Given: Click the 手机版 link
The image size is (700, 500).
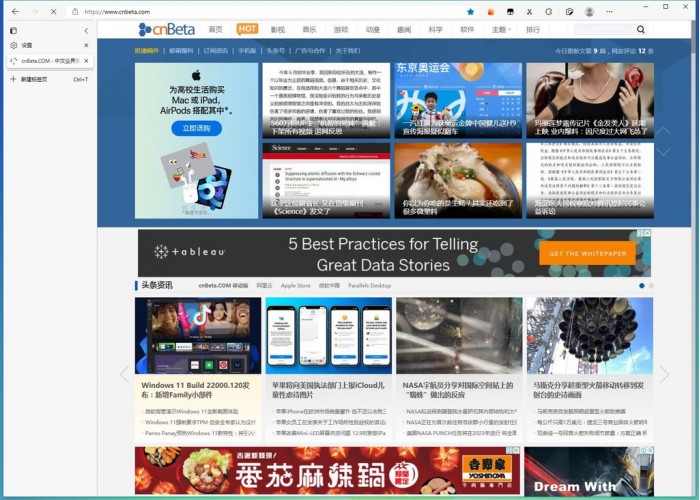Looking at the screenshot, I should point(247,51).
